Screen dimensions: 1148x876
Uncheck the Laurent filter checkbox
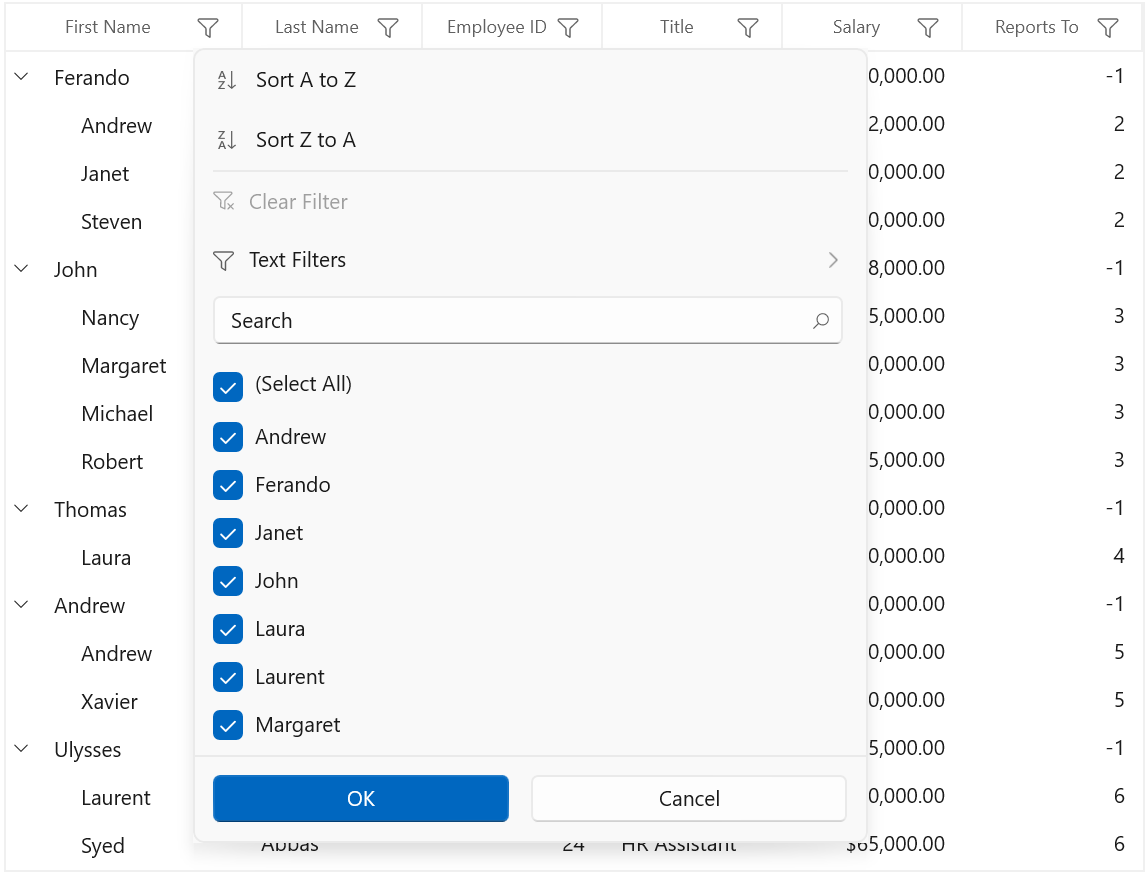pos(228,677)
